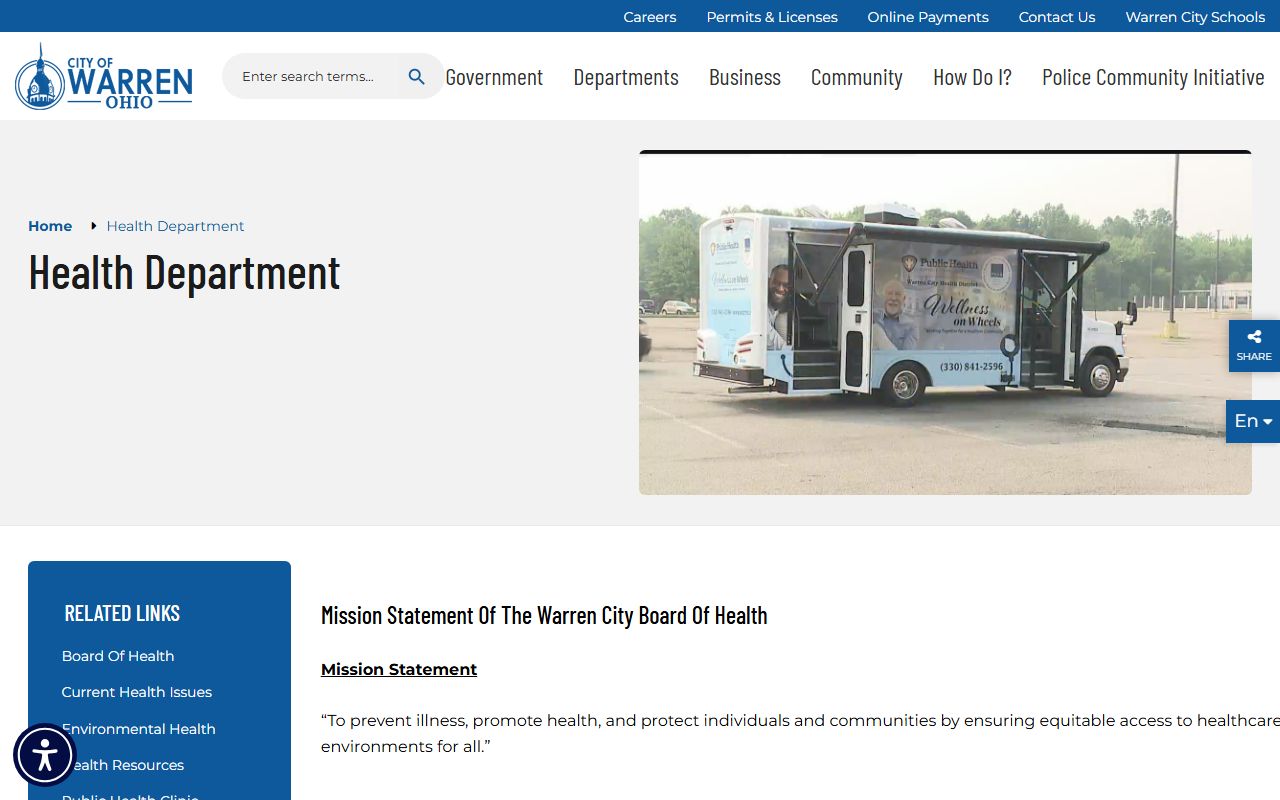1280x800 pixels.
Task: Click the Health Department breadcrumb
Action: pos(175,226)
